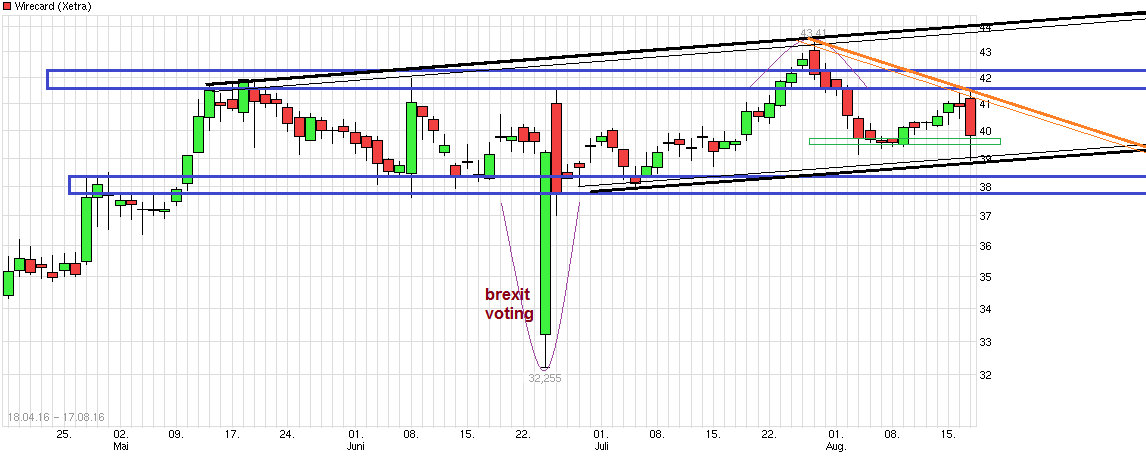
Task: Select the Wirecard (Xetra) chart title
Action: (x=53, y=6)
